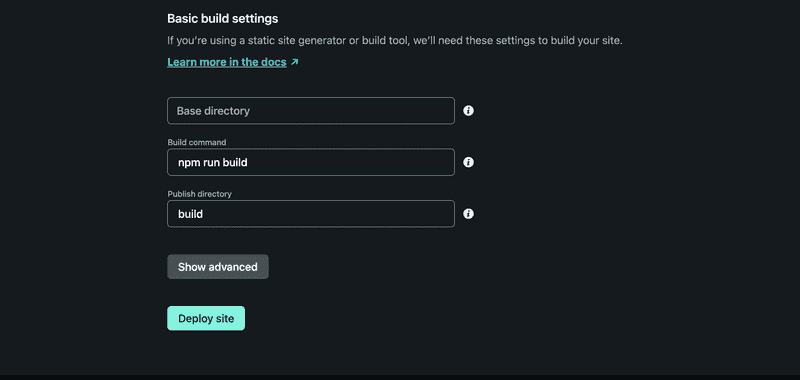Image resolution: width=800 pixels, height=380 pixels.
Task: Click the static site generator description sentence
Action: click(x=395, y=41)
